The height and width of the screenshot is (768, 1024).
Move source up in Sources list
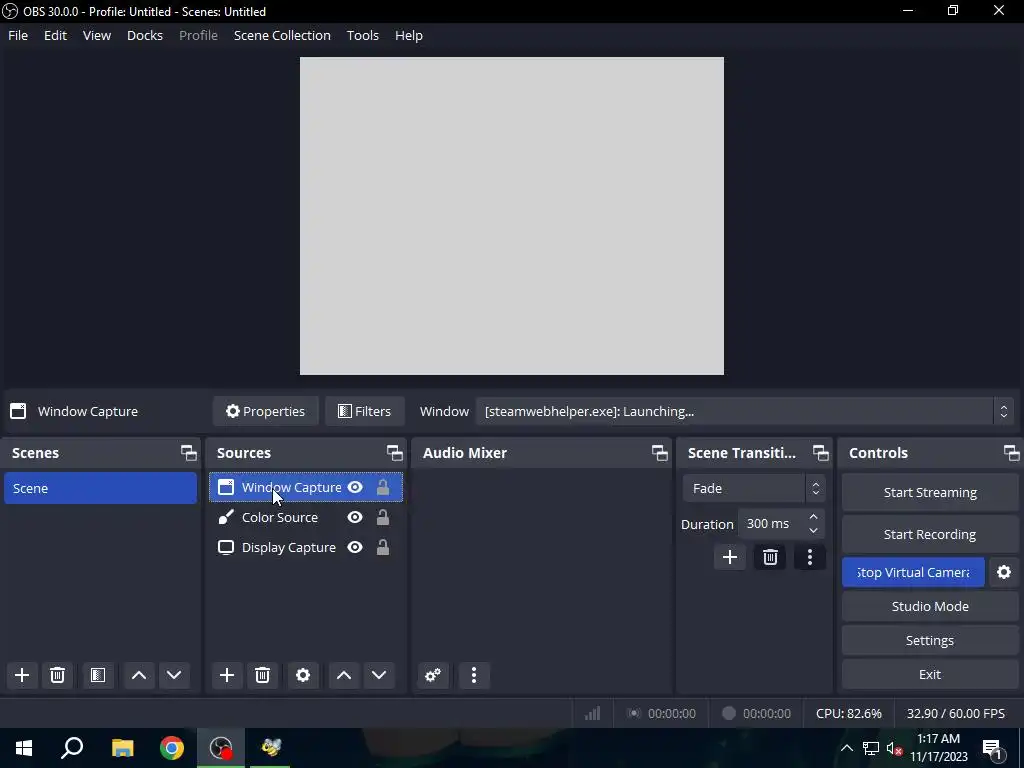344,675
